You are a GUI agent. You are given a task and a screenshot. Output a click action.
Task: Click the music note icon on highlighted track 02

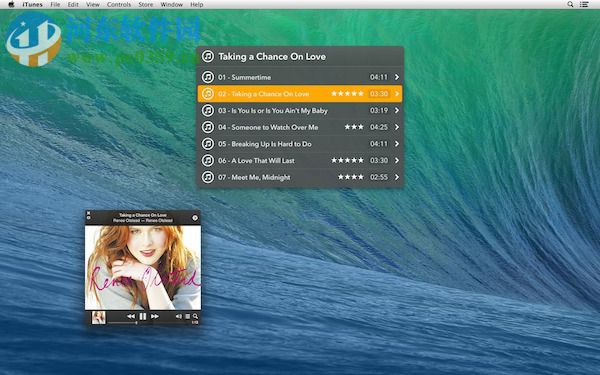click(x=208, y=94)
